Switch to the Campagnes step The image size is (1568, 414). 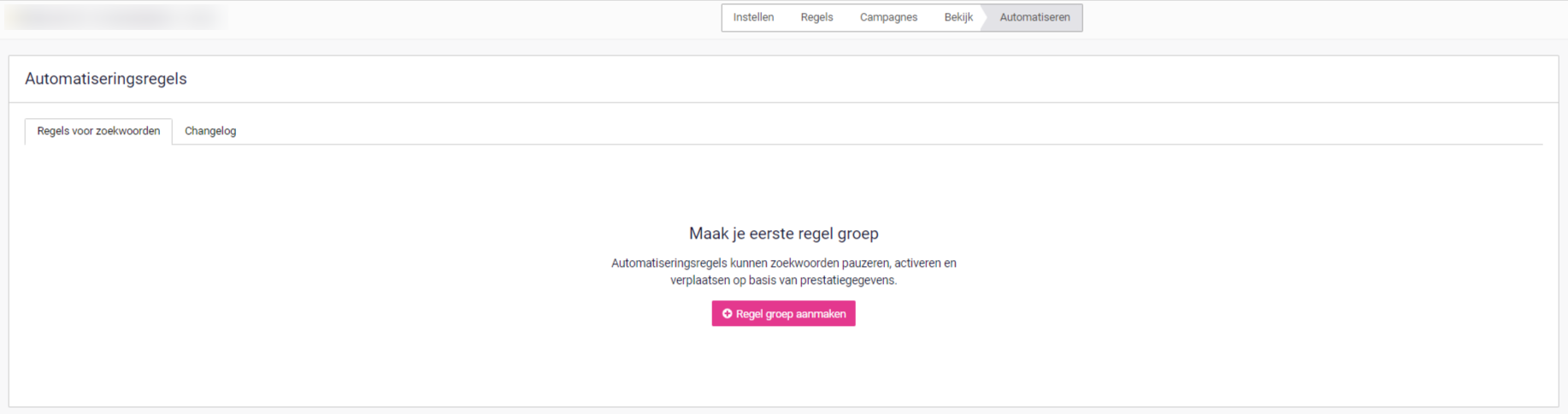click(888, 17)
